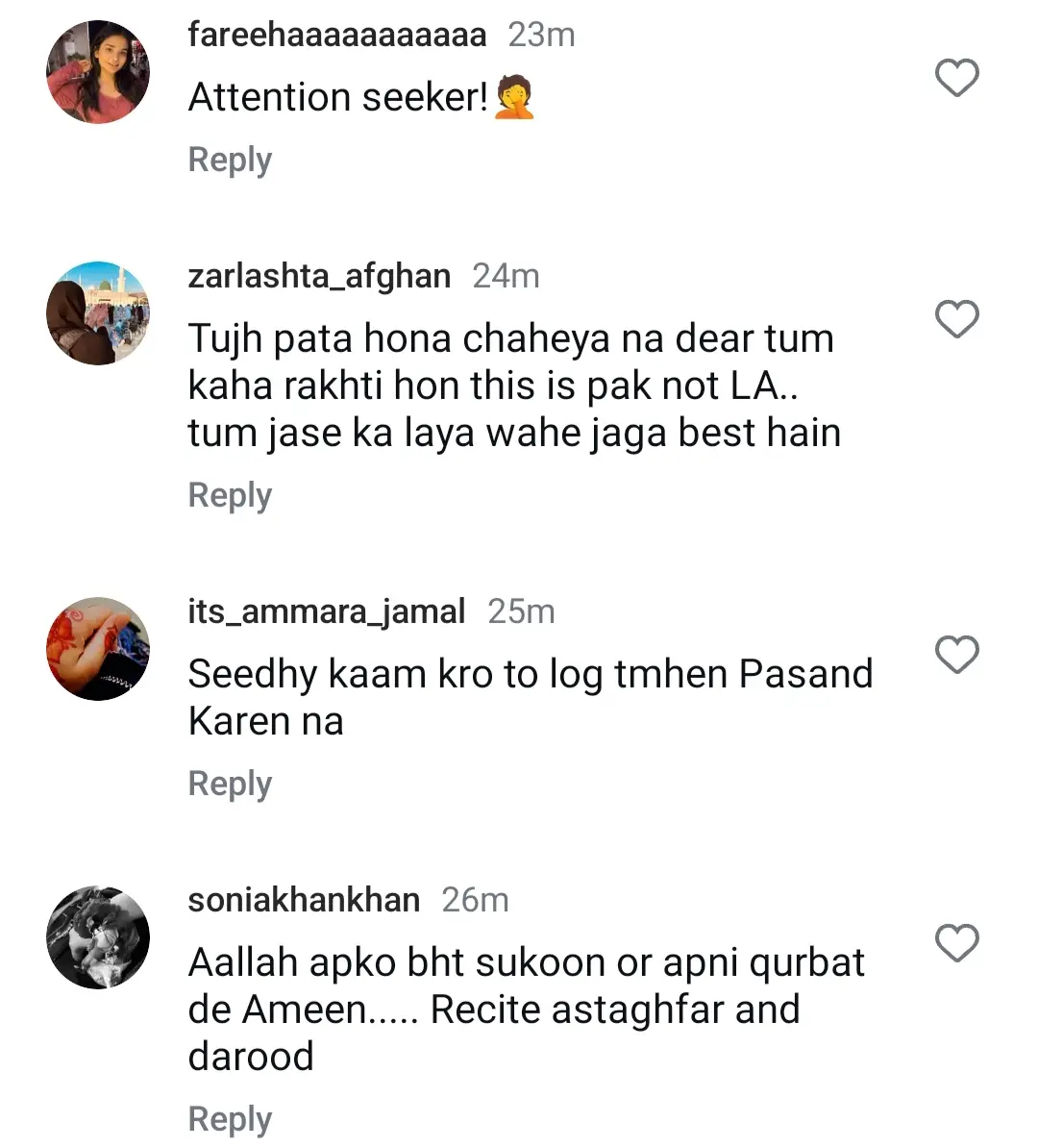Reply to soniakhankhan's comment
Screen dimensions: 1038x1148
click(x=230, y=1119)
